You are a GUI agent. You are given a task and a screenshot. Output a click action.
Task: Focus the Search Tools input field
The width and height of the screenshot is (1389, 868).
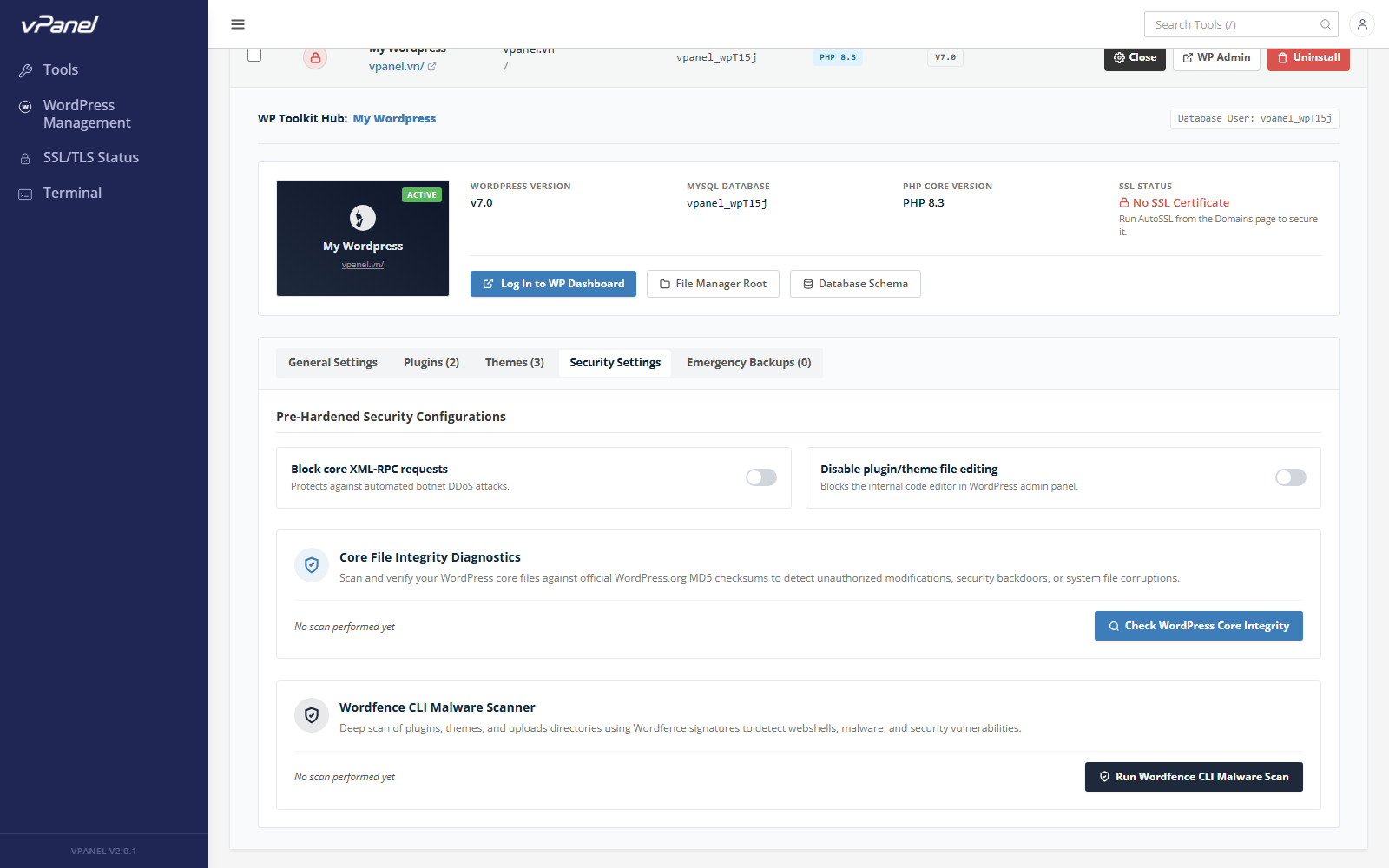coord(1241,24)
